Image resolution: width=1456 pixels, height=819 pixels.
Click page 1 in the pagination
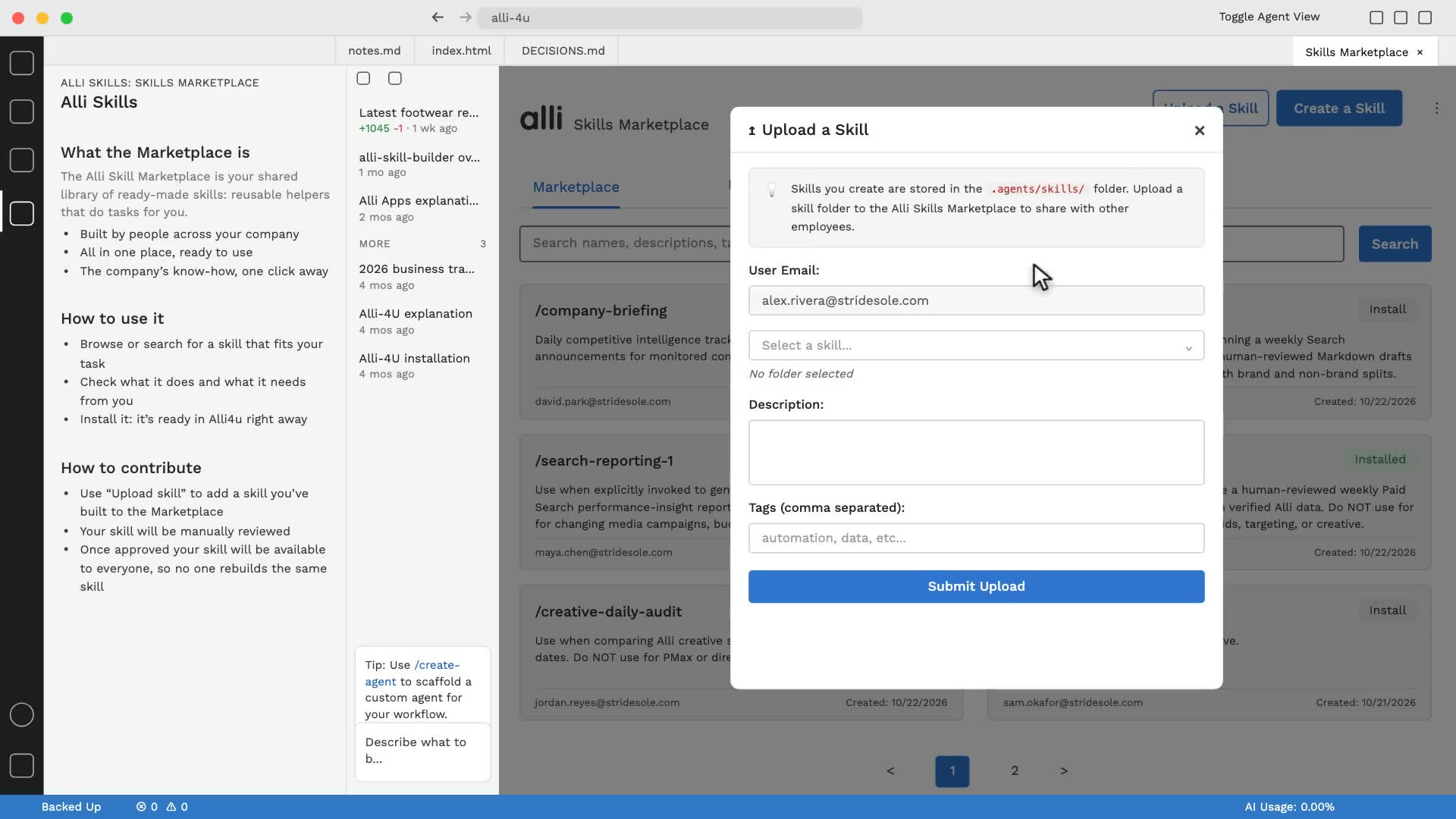[x=952, y=771]
